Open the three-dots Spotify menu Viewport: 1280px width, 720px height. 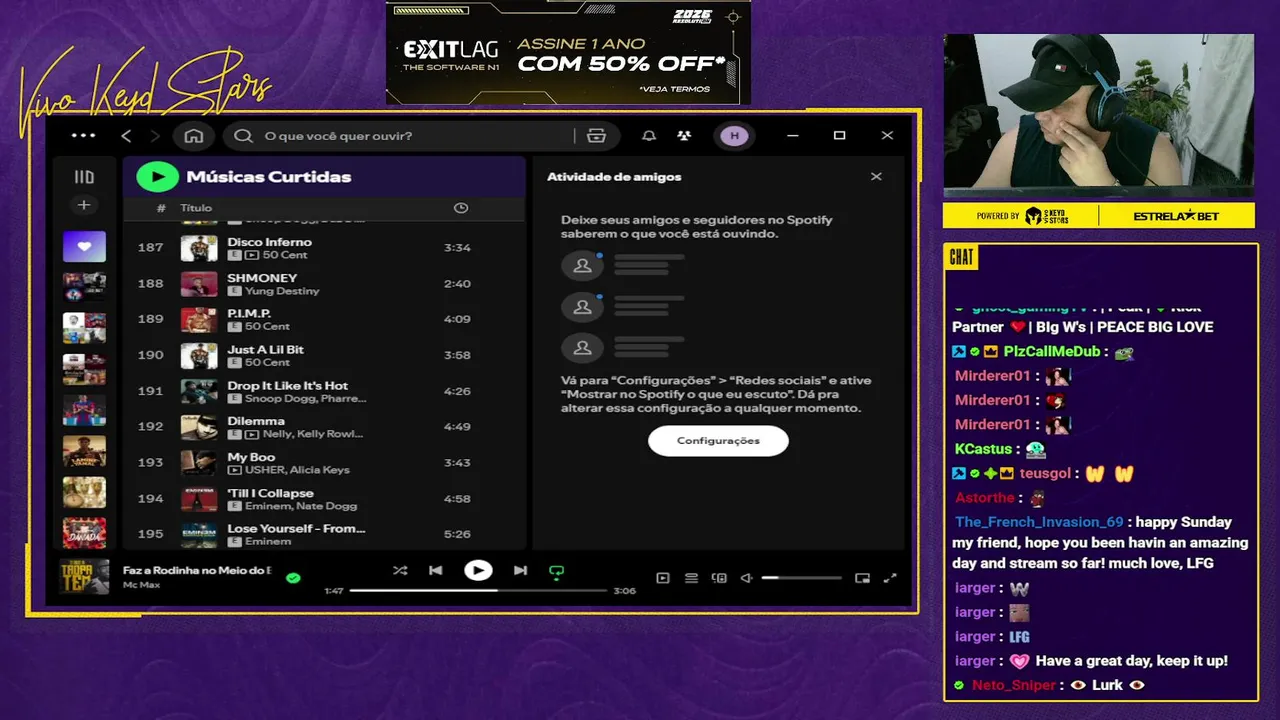click(84, 136)
